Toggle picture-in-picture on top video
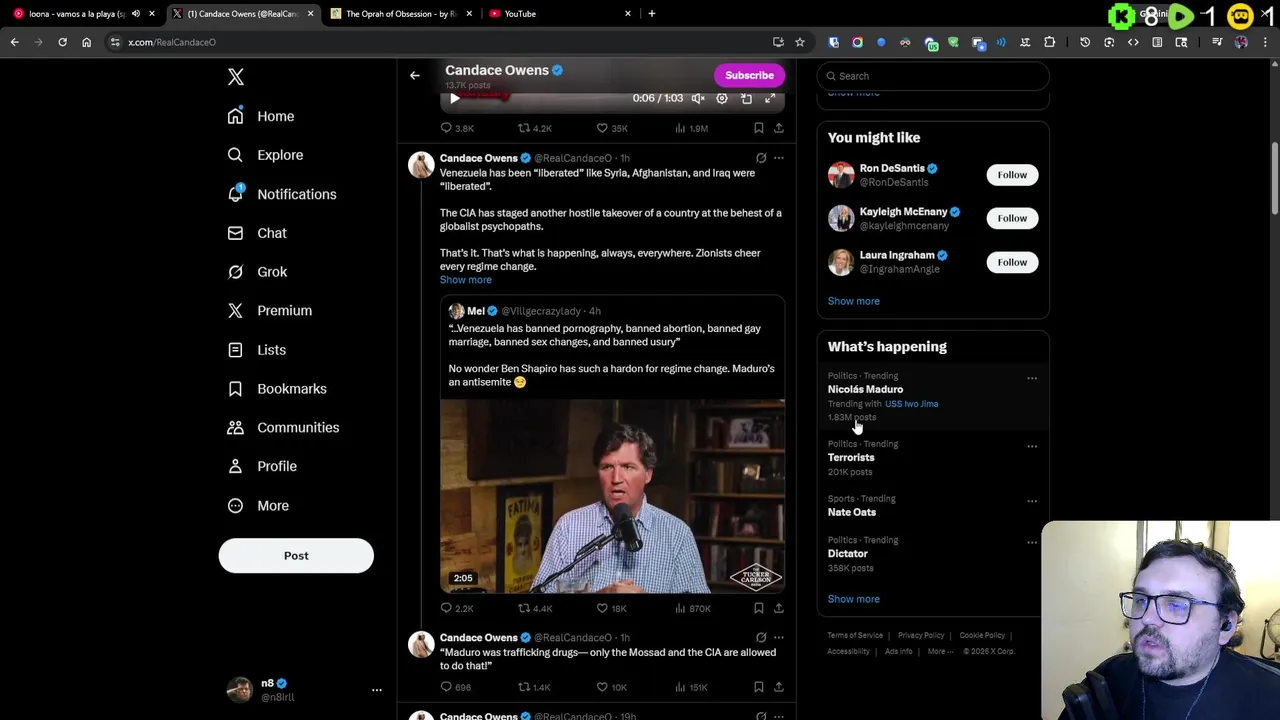The width and height of the screenshot is (1280, 720). tap(746, 98)
